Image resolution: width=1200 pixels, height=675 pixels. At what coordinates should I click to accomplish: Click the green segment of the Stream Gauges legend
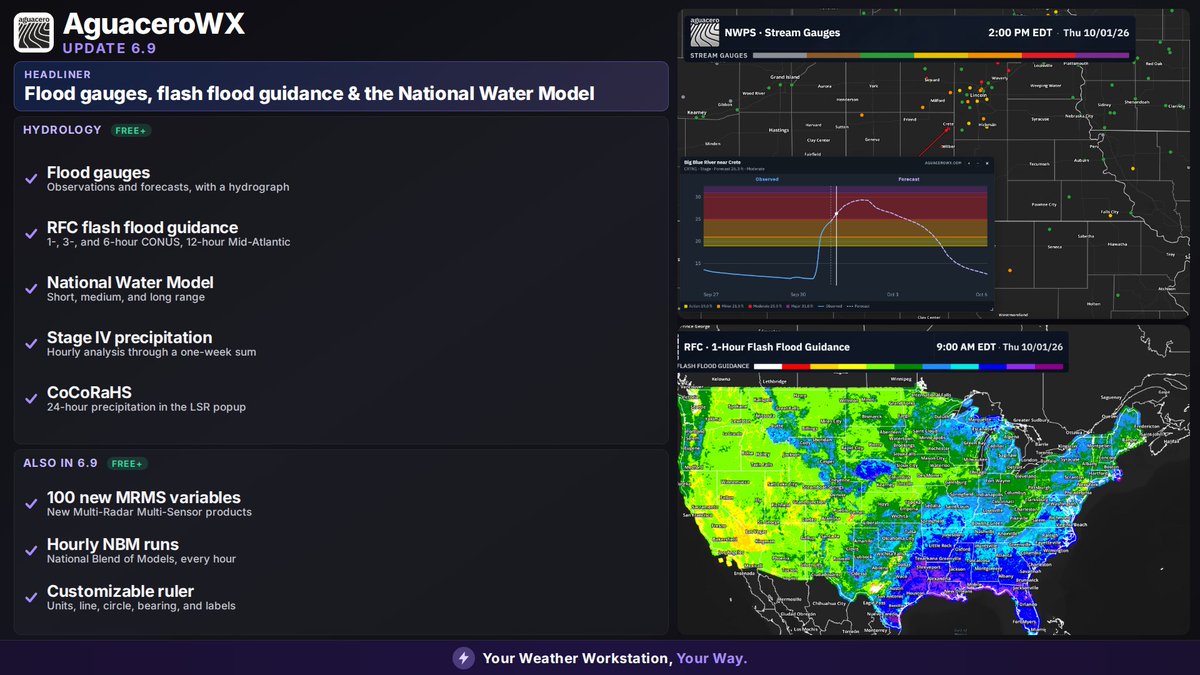pyautogui.click(x=887, y=55)
